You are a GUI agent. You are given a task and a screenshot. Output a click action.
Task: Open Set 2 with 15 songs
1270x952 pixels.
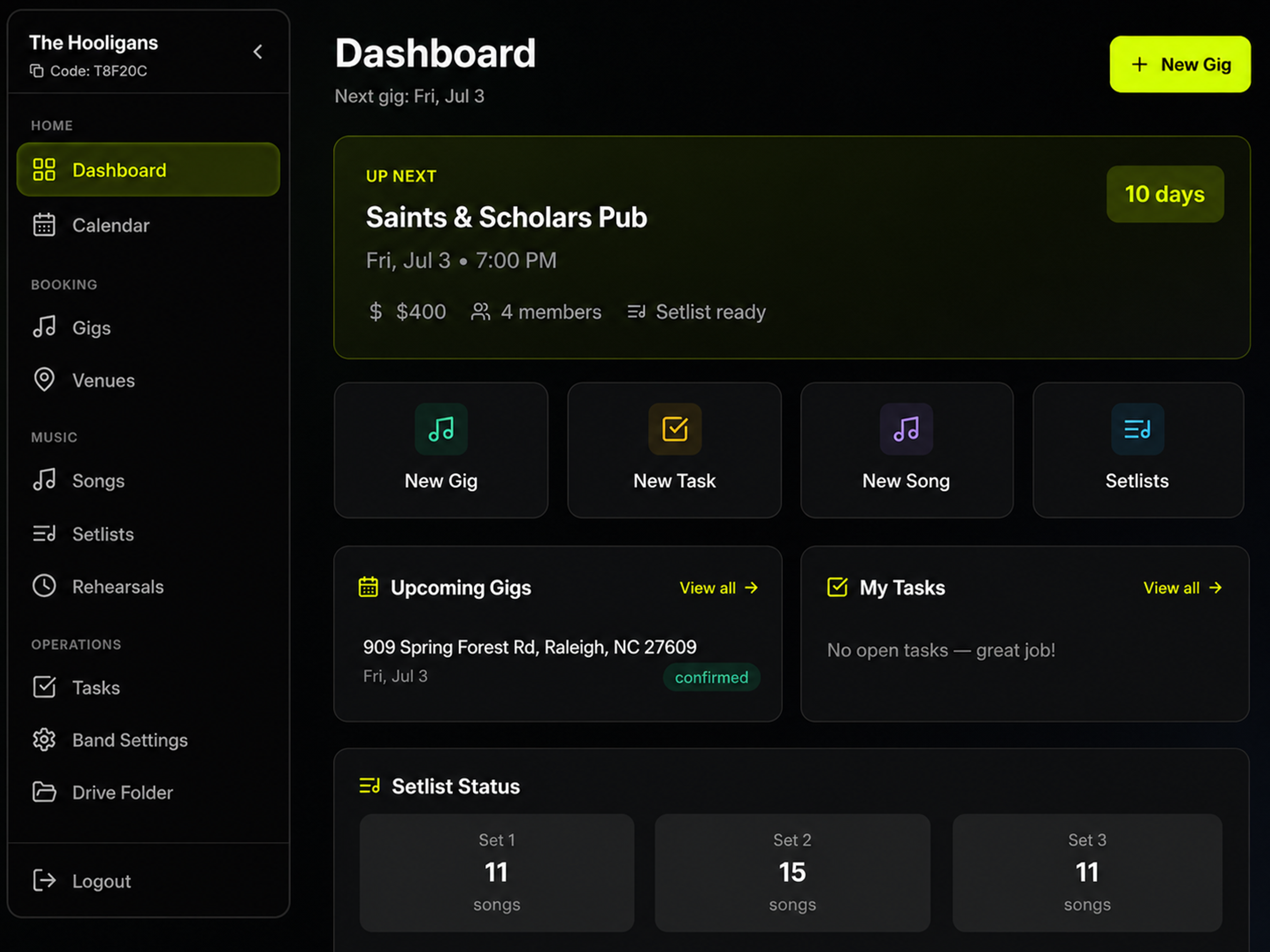[x=792, y=872]
